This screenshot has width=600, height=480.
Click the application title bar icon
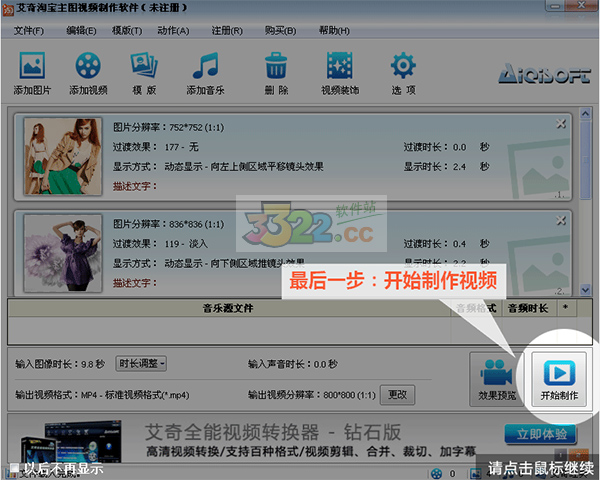tap(8, 10)
